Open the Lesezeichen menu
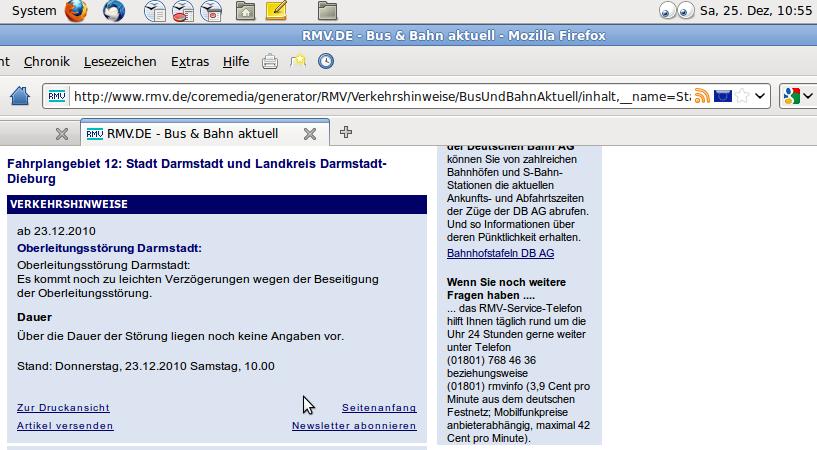This screenshot has height=450, width=817. (x=120, y=62)
